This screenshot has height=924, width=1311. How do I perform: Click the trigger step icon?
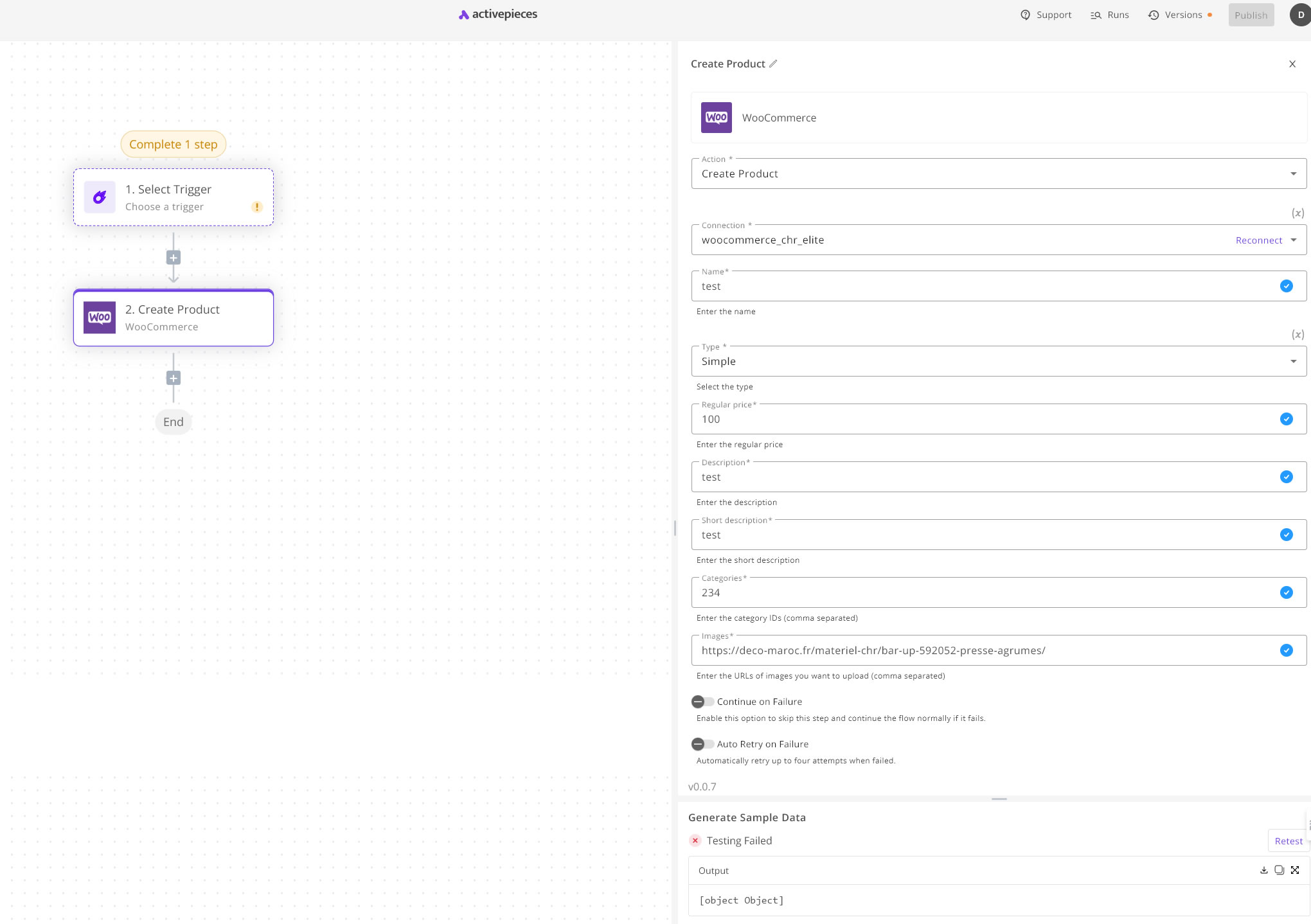tap(100, 197)
